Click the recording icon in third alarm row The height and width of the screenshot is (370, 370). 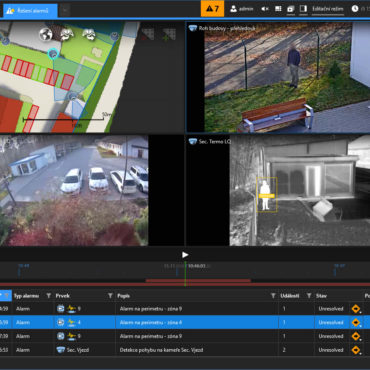(x=60, y=336)
